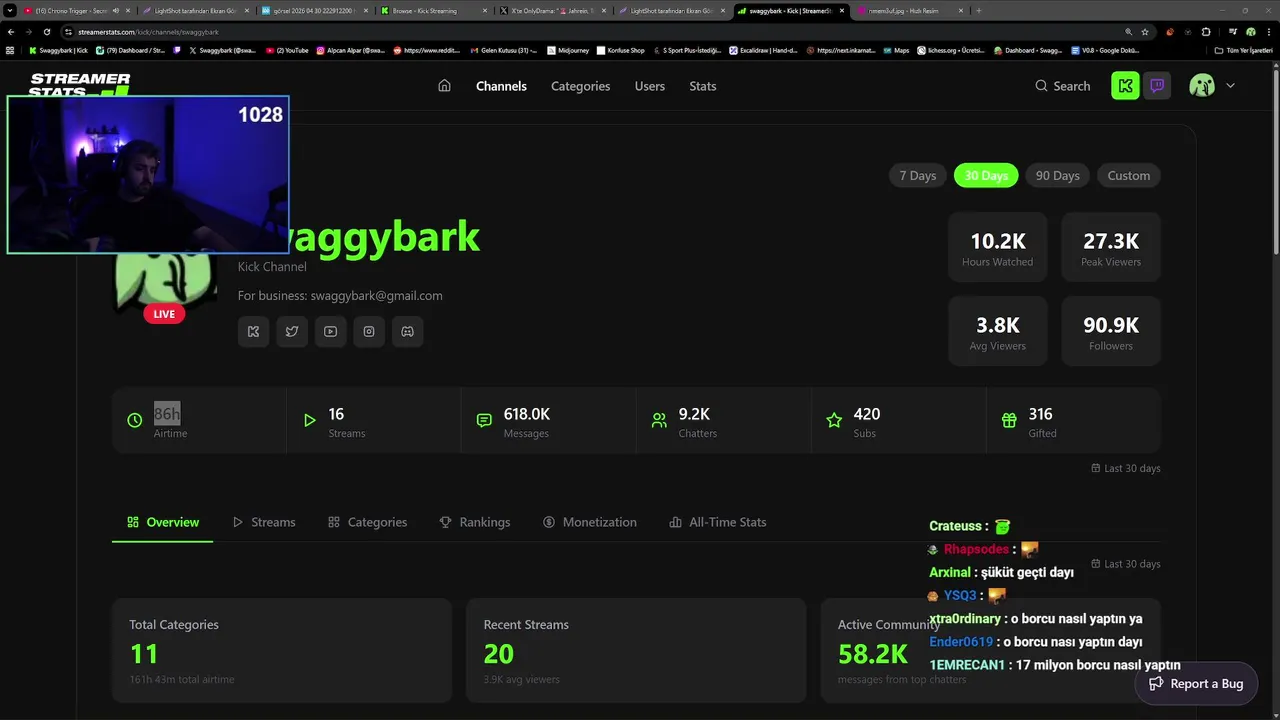Click the Gifted present icon
Image resolution: width=1280 pixels, height=720 pixels.
1009,421
